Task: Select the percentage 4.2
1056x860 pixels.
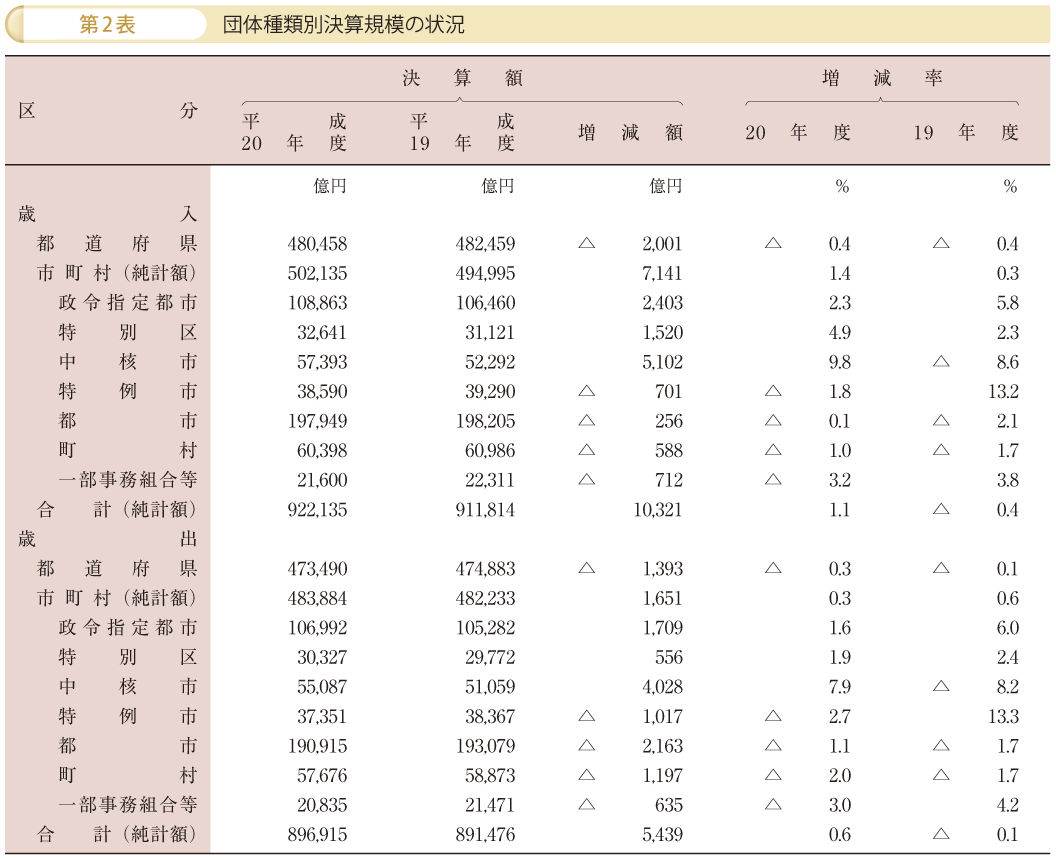Action: 1008,805
